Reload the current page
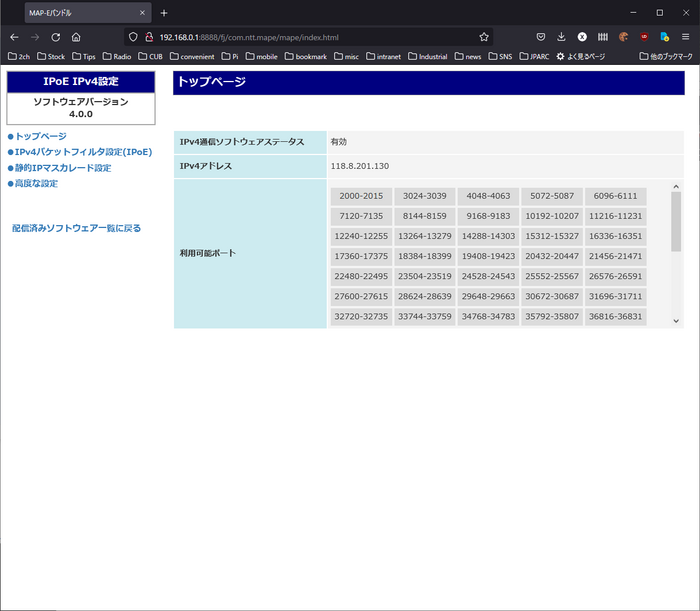Viewport: 700px width, 611px height. click(55, 37)
